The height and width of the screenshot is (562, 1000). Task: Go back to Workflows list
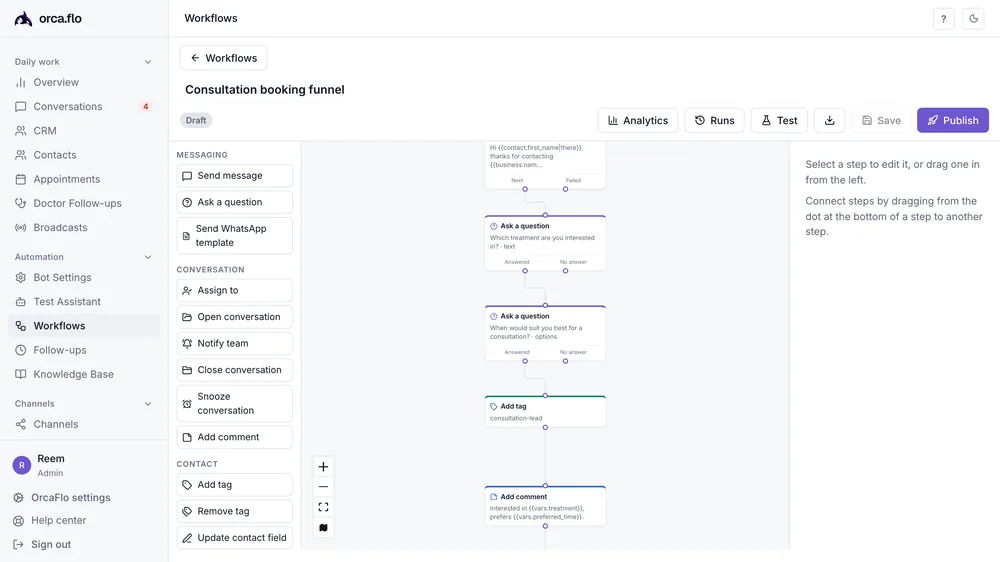(x=223, y=58)
